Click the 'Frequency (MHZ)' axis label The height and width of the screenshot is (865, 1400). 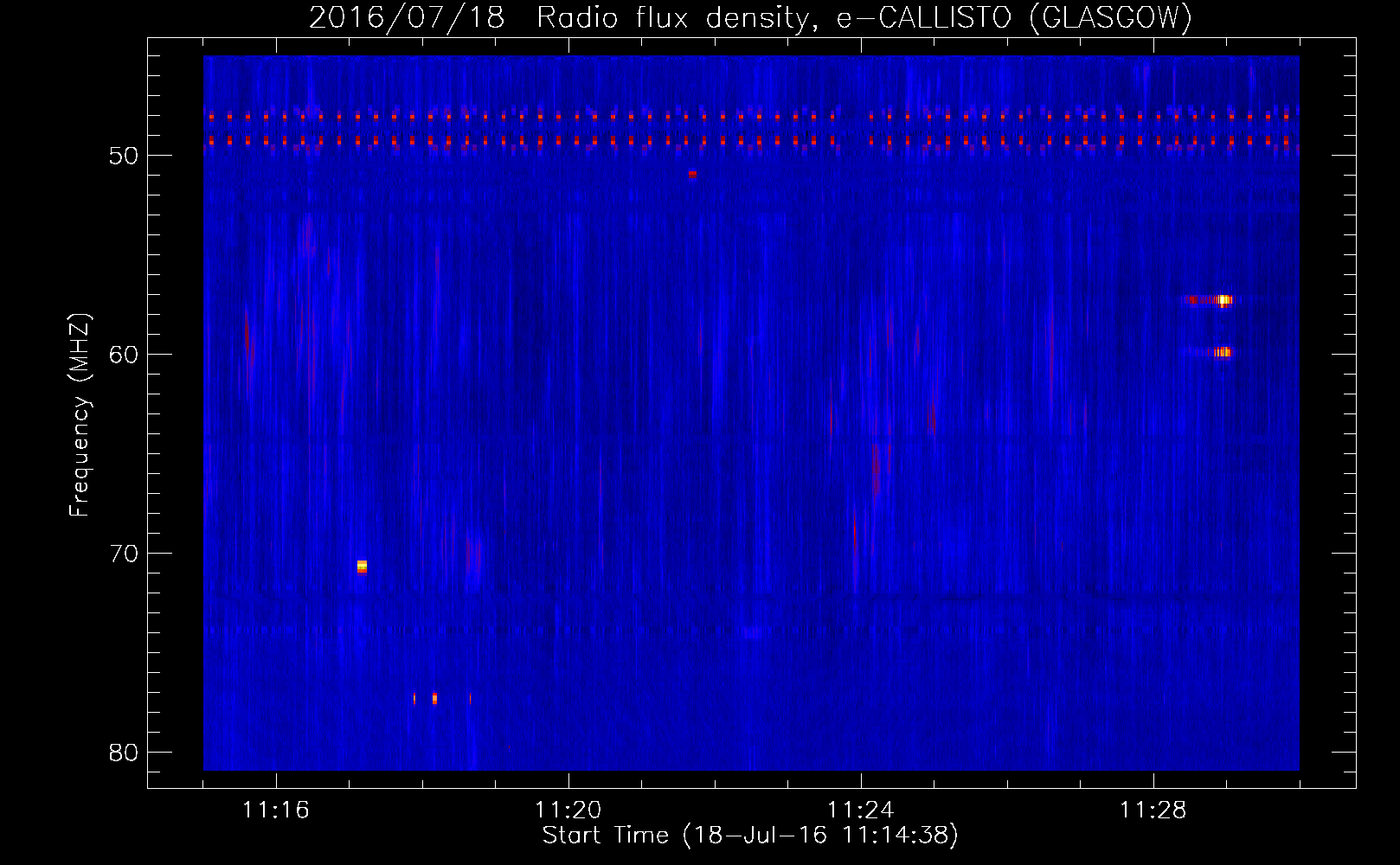80,415
